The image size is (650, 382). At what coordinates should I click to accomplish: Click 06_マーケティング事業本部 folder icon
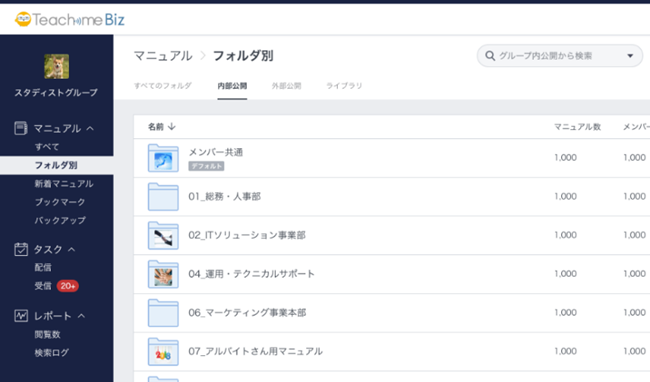coord(163,313)
